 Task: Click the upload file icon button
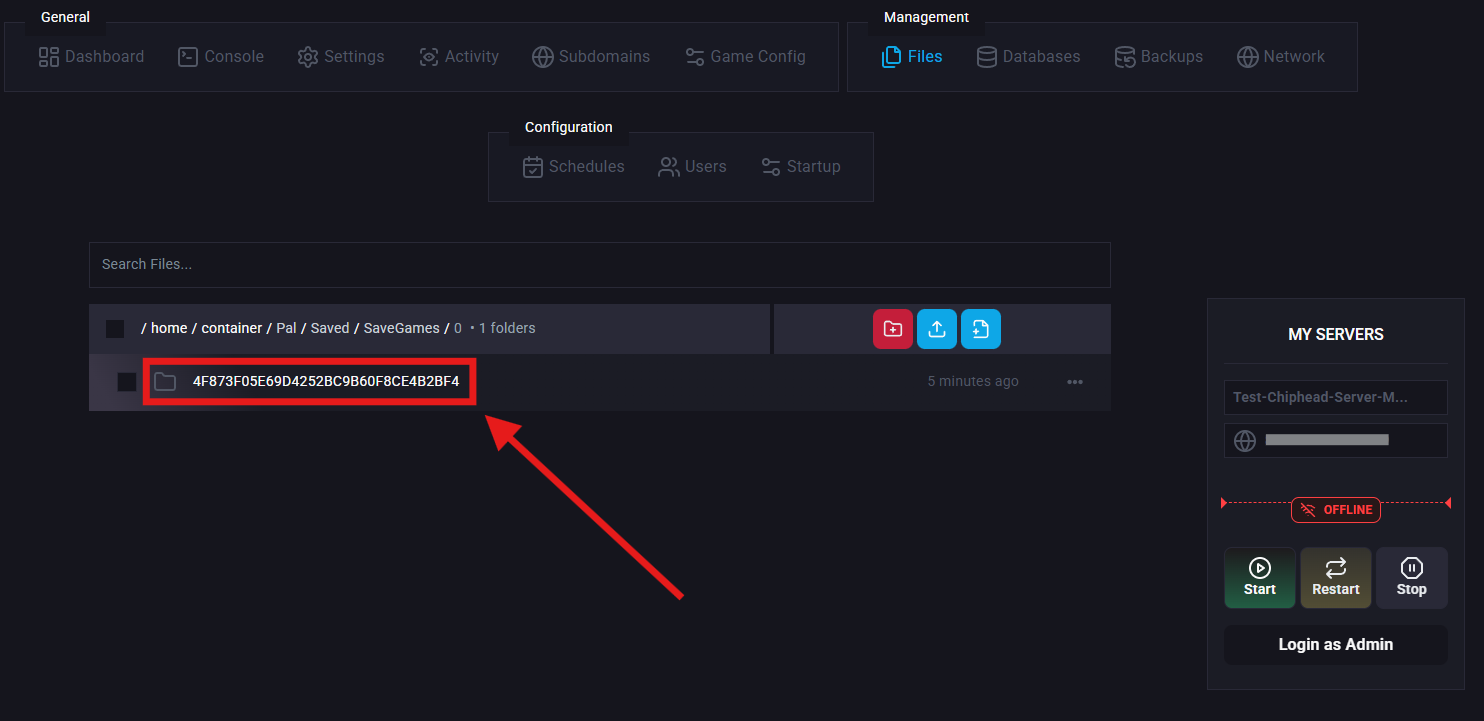(937, 329)
